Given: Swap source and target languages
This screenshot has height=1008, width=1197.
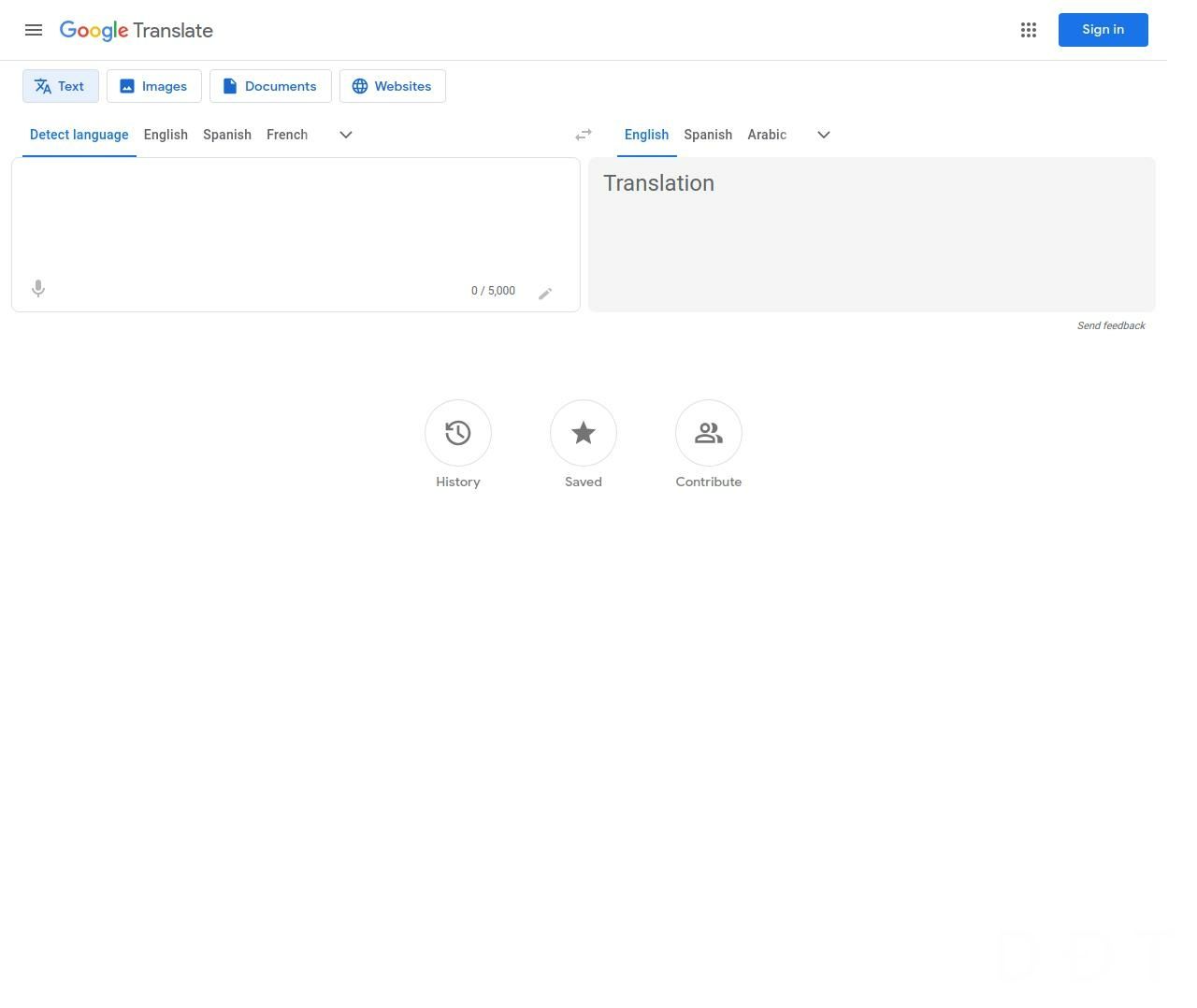Looking at the screenshot, I should [x=584, y=135].
